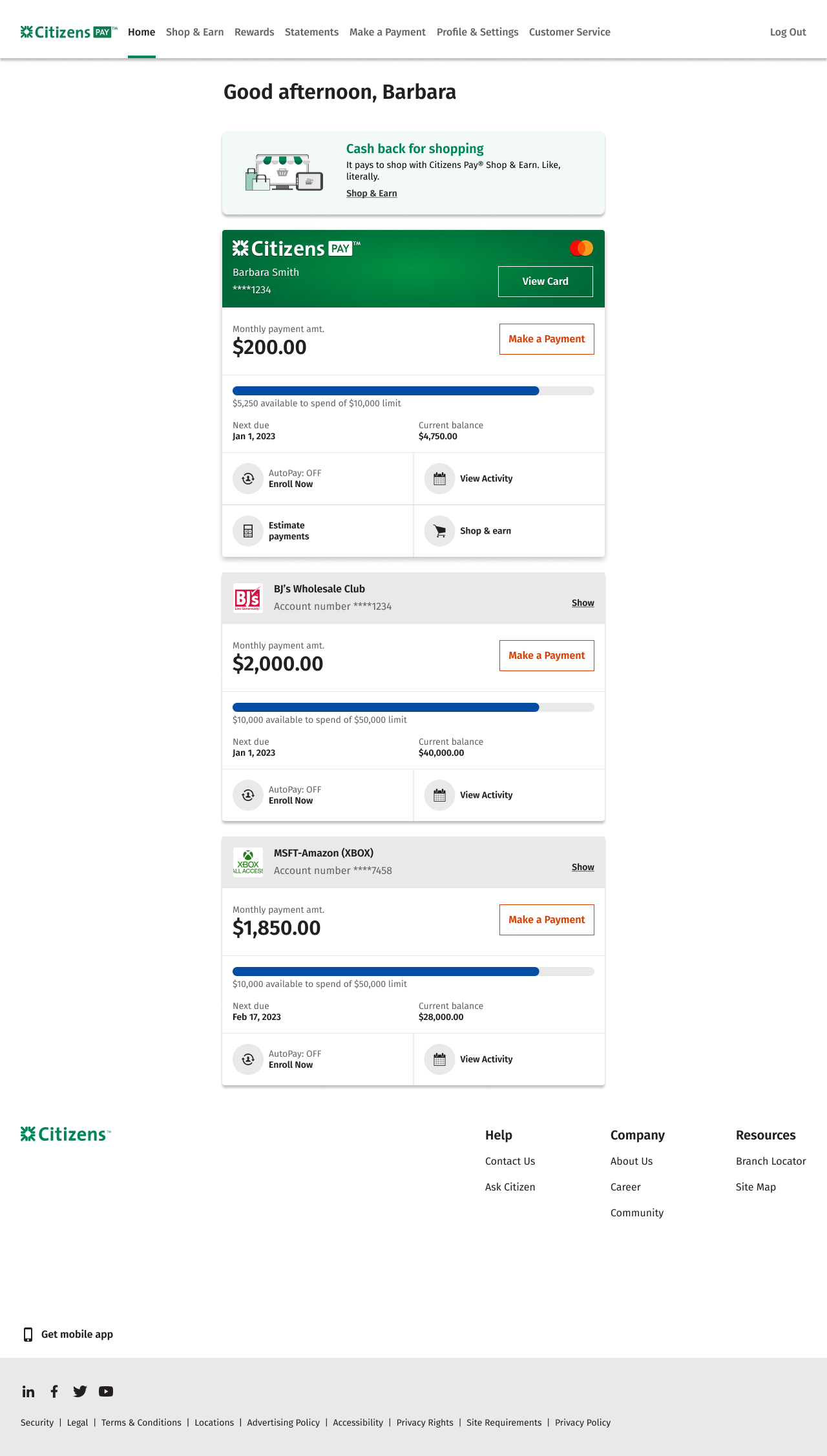Enroll in AutoPay for BJ's Wholesale account
The image size is (827, 1456).
[x=291, y=801]
